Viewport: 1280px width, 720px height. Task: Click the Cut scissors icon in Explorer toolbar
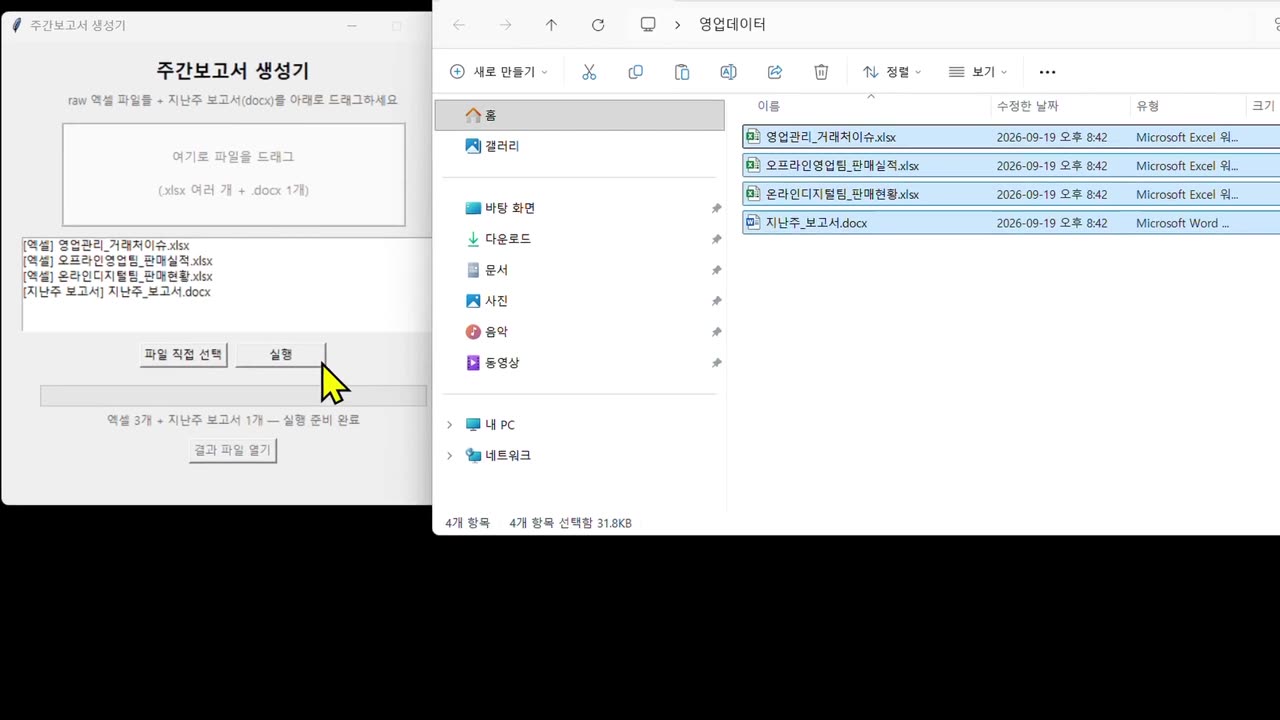[x=589, y=72]
